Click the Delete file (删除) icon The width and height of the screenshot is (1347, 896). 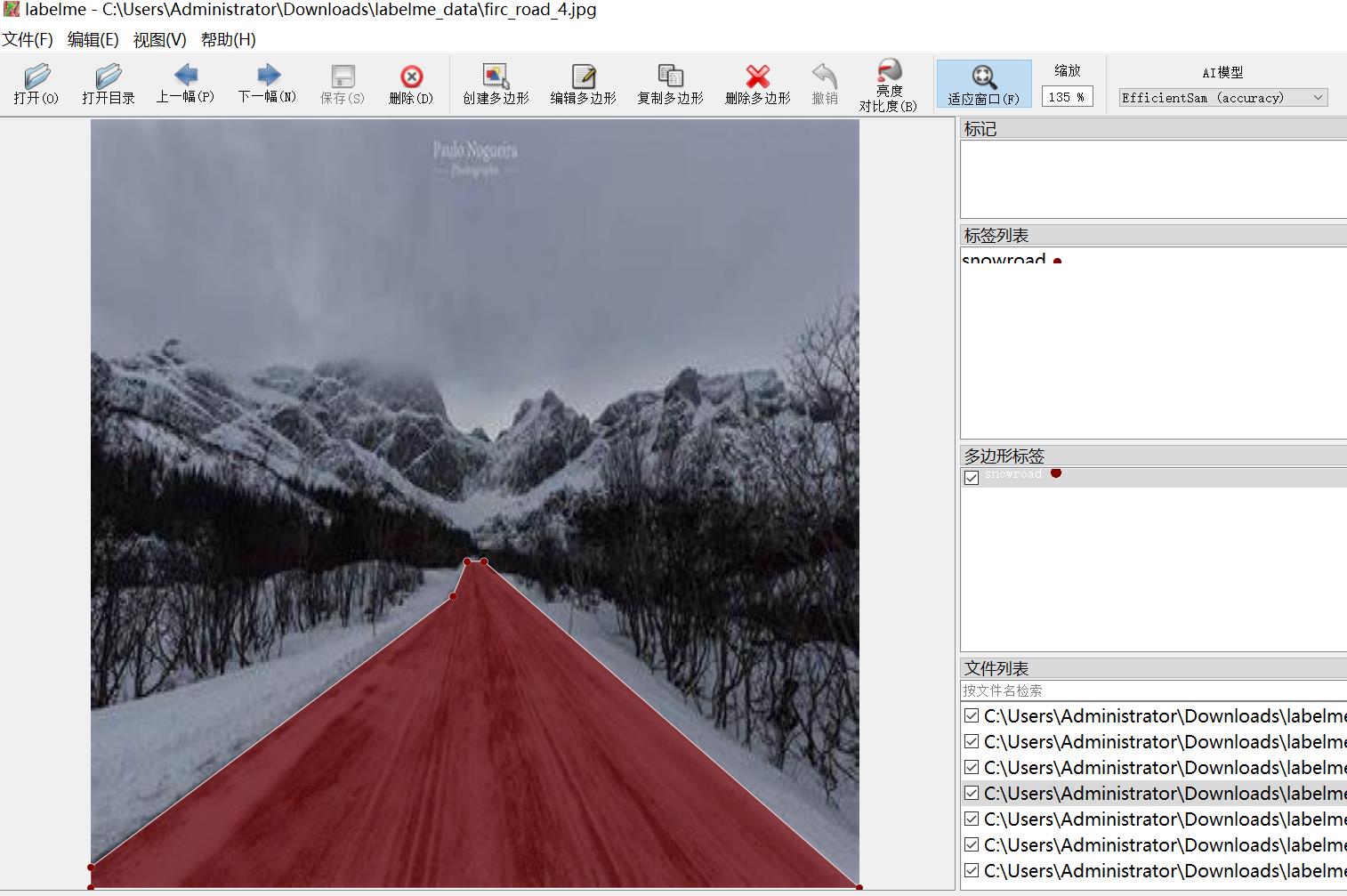[410, 85]
